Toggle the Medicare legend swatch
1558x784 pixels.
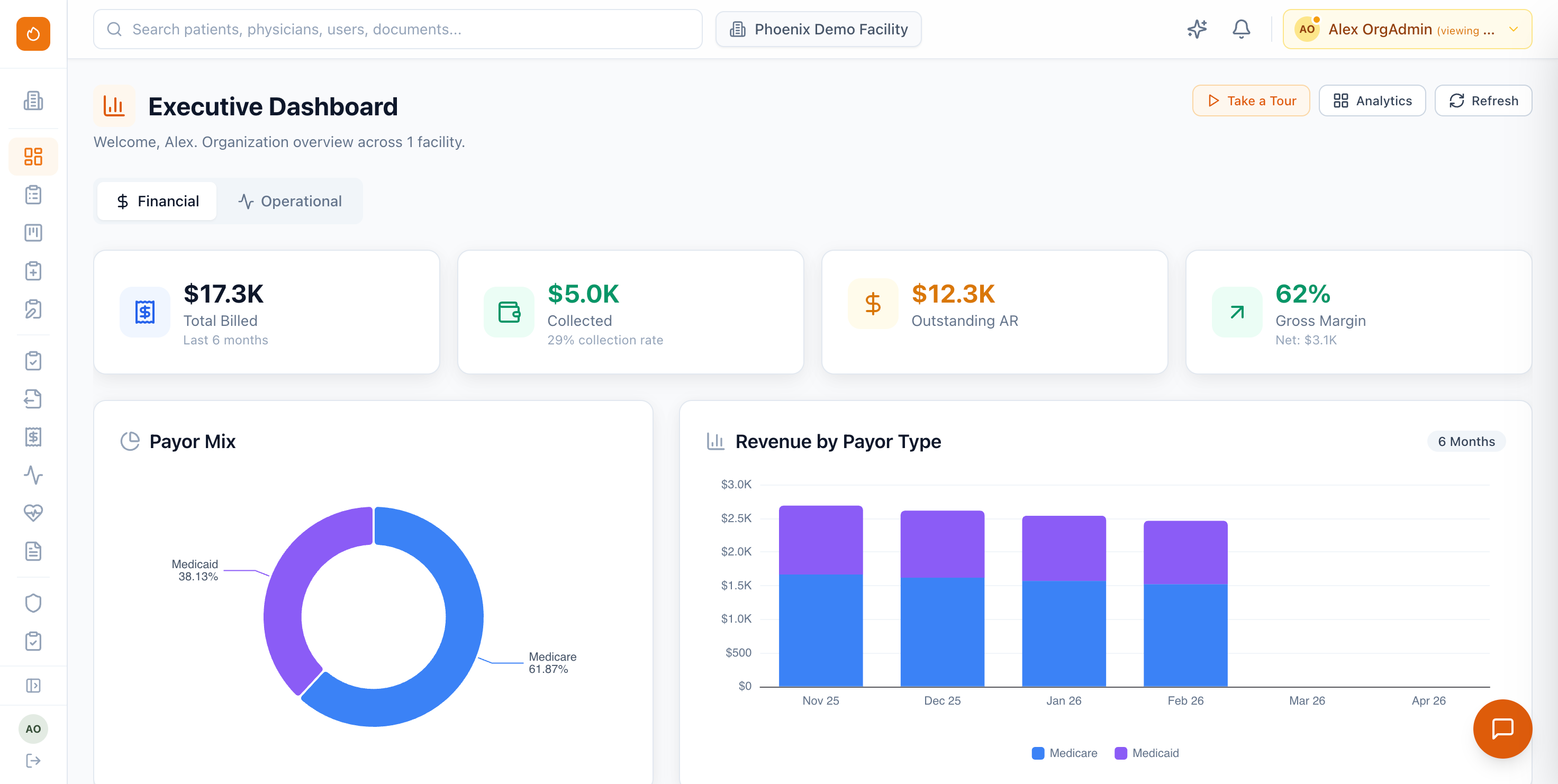(1038, 753)
